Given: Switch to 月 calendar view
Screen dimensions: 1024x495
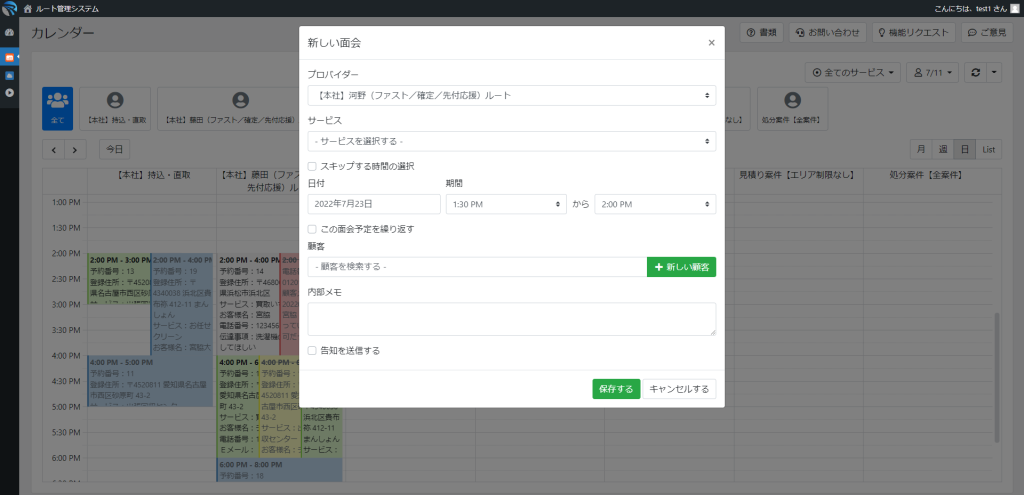Looking at the screenshot, I should (919, 149).
